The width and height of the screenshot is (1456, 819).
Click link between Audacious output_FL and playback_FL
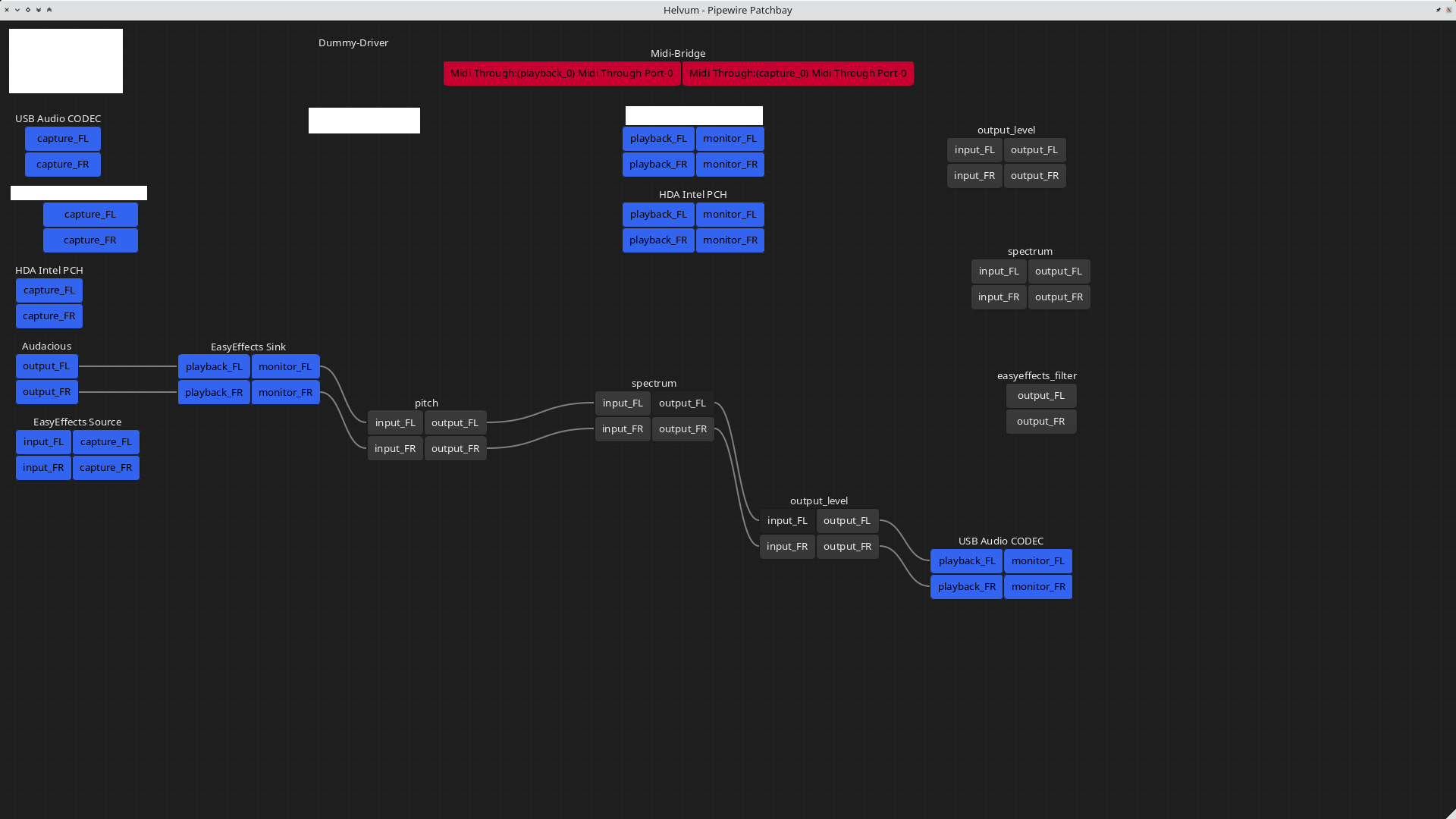pos(127,366)
